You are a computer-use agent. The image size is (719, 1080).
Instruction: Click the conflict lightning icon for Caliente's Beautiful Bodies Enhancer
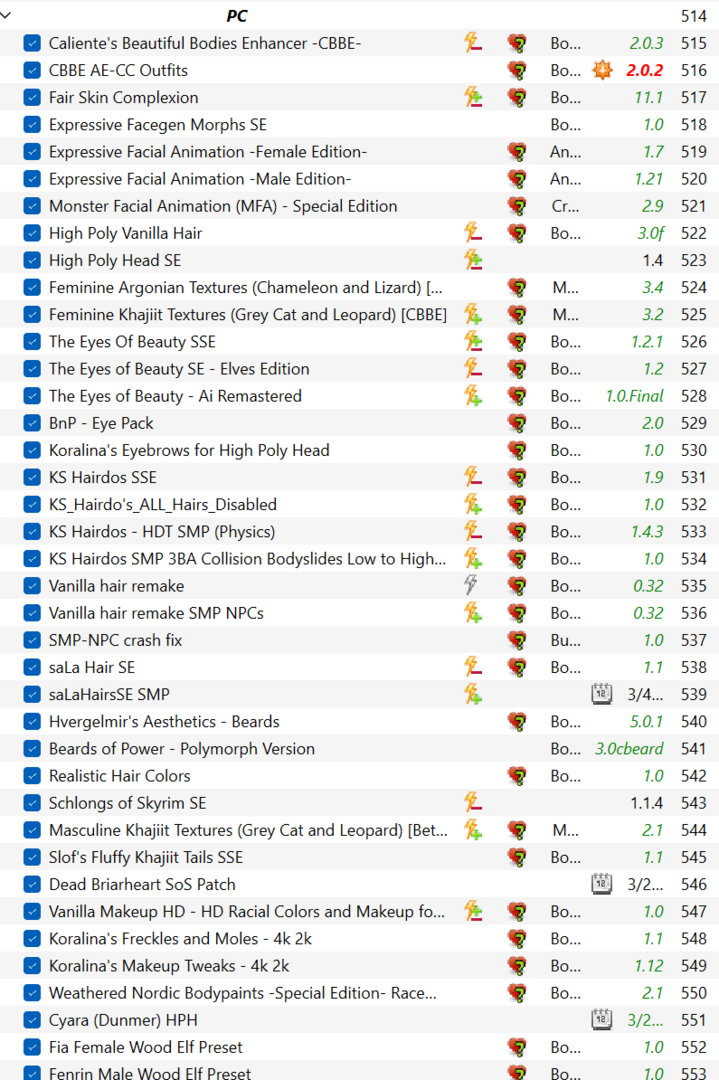point(472,43)
